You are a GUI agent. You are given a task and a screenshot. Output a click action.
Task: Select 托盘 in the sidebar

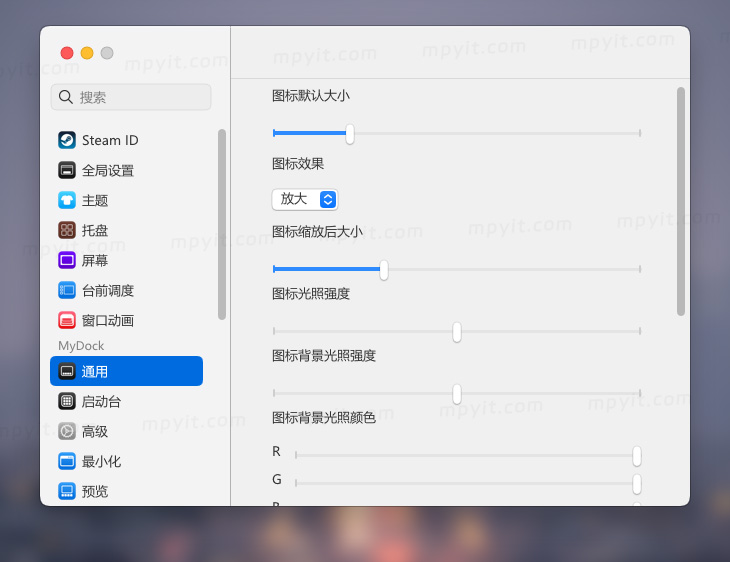tap(95, 230)
